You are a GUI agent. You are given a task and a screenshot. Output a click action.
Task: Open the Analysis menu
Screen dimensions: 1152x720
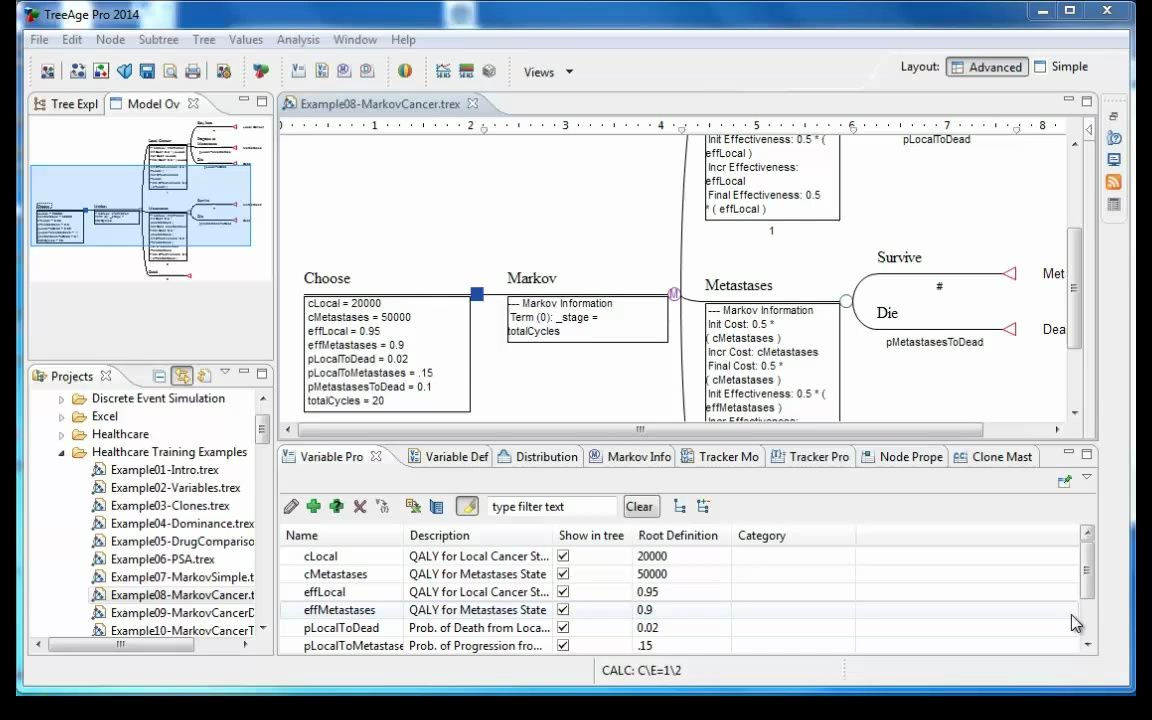[x=297, y=39]
